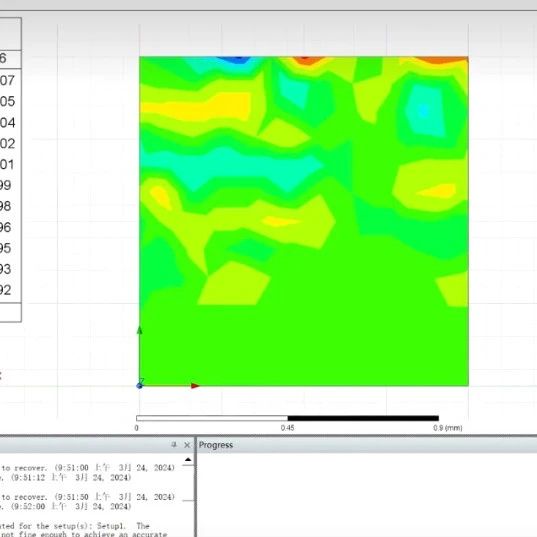
Task: Click the '0' scale bar label
Action: click(137, 428)
